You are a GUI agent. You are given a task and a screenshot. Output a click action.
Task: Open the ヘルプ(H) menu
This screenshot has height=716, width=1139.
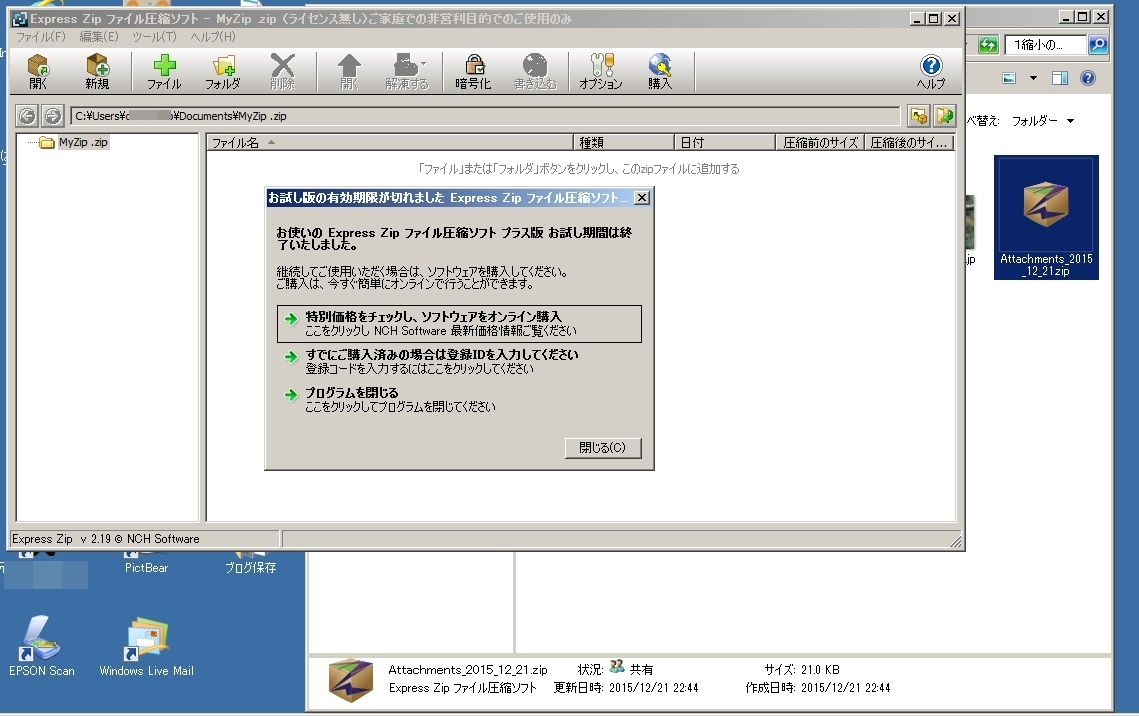click(213, 36)
